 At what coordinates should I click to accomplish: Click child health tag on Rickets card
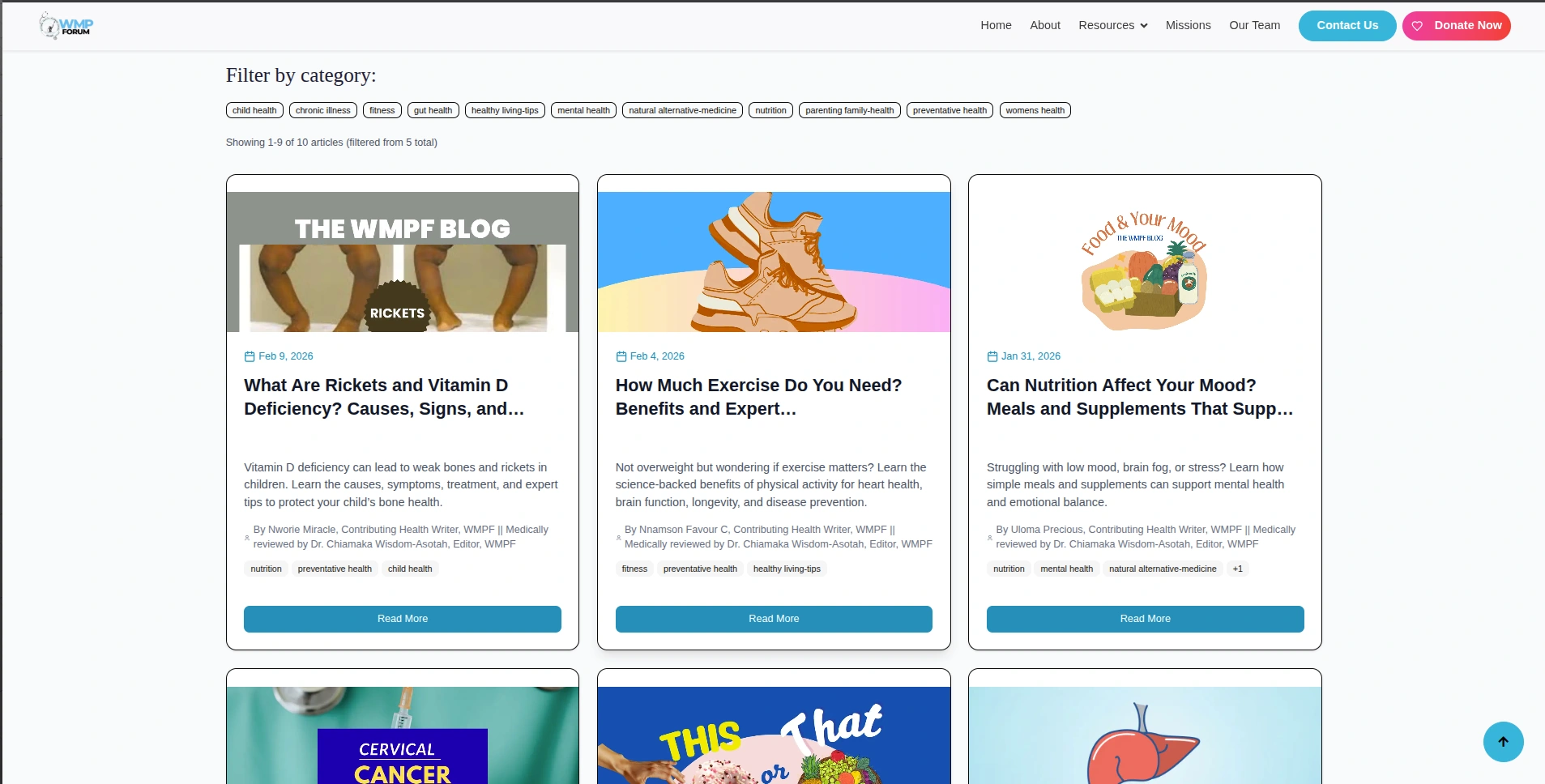tap(410, 569)
